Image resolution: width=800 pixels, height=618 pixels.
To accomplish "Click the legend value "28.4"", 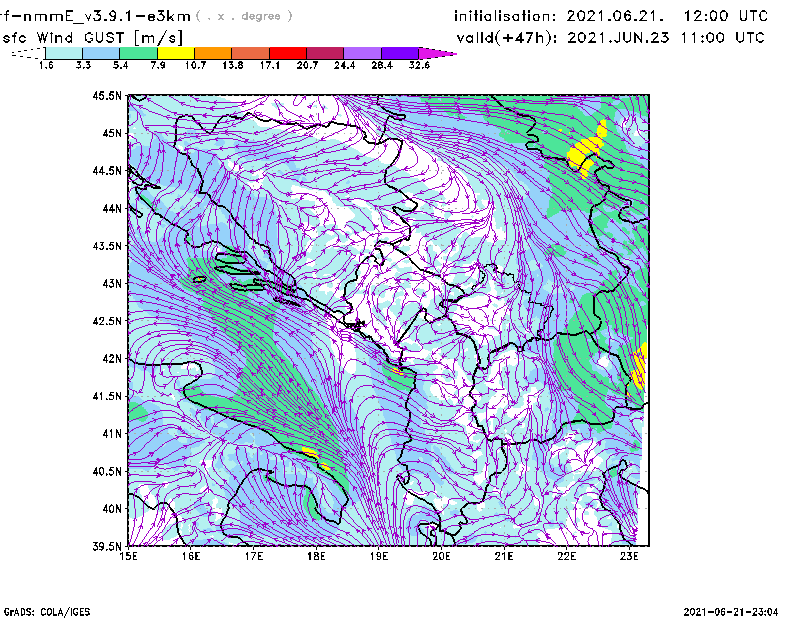I will point(382,65).
